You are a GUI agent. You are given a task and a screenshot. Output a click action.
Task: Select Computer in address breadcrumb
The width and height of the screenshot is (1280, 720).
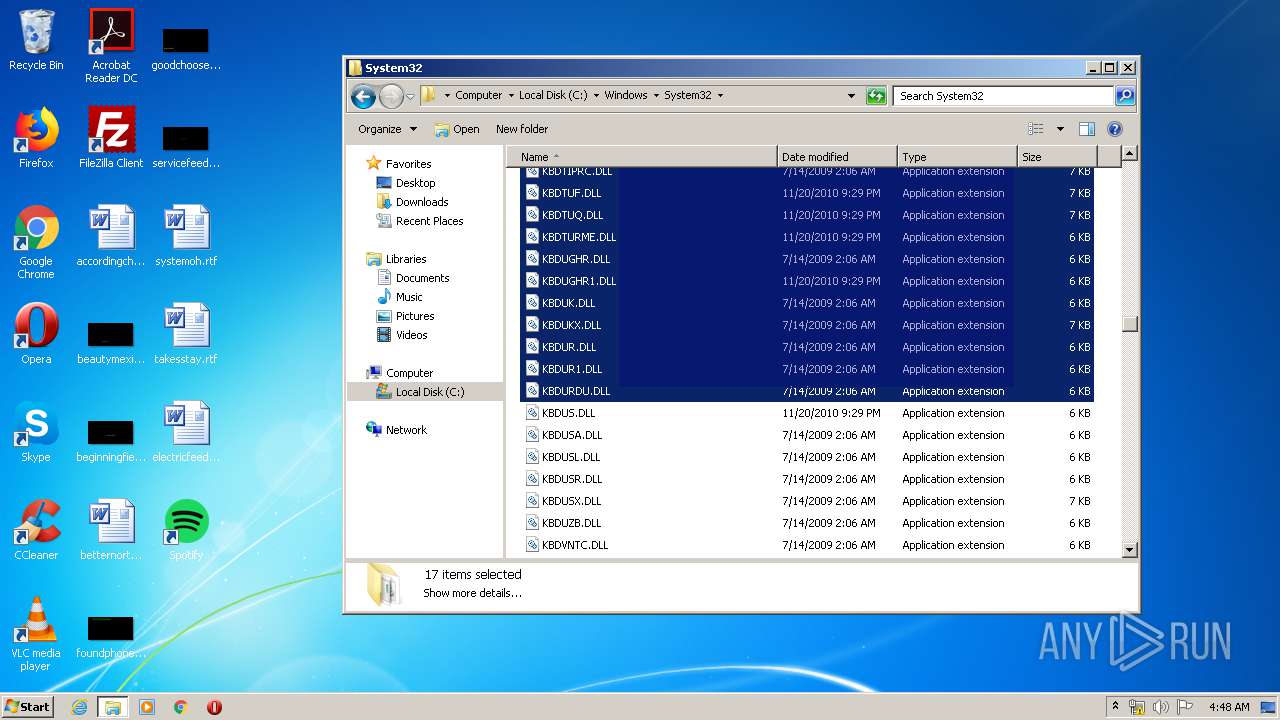[478, 96]
